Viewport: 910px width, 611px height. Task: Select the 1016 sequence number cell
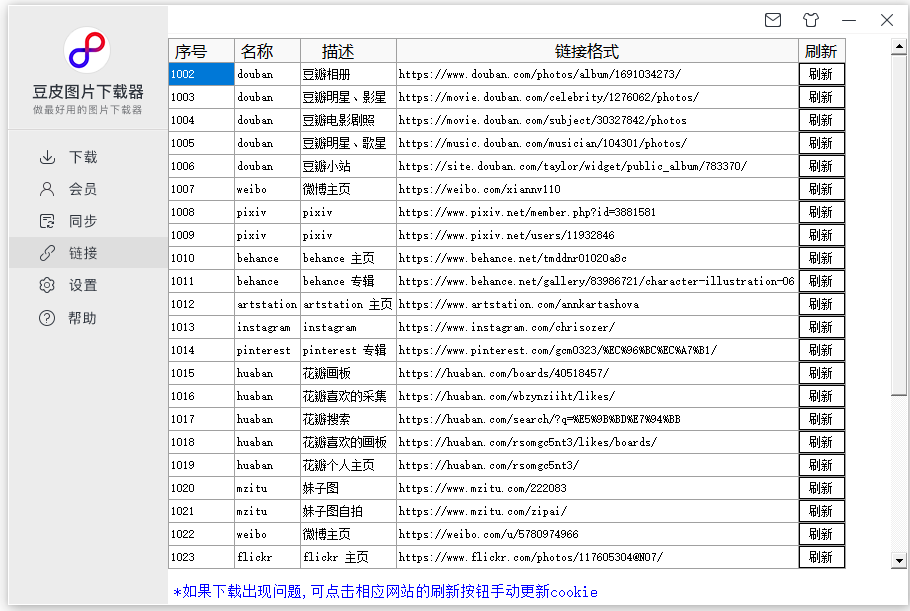201,396
